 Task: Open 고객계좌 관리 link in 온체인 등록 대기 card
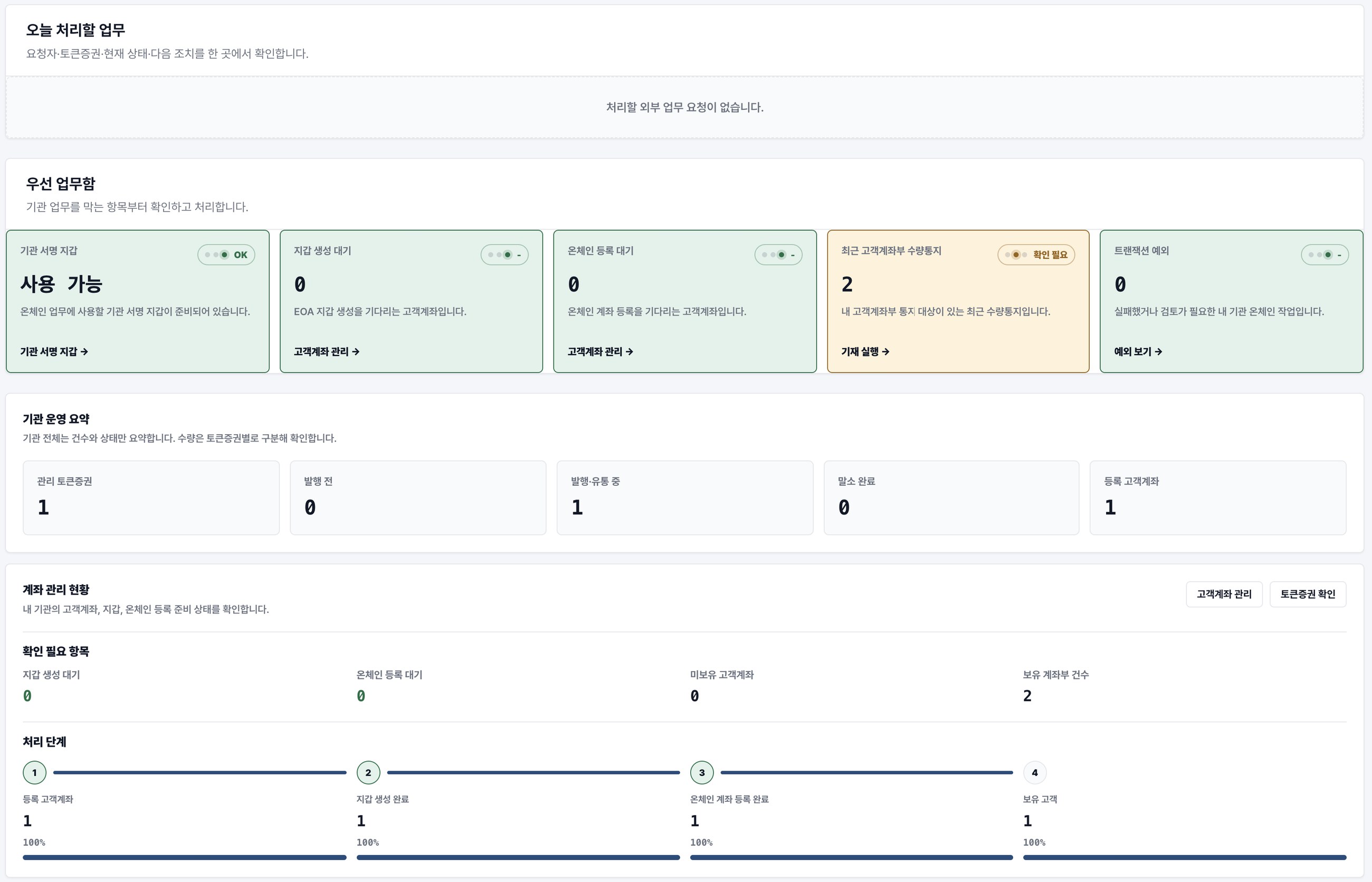(x=600, y=352)
